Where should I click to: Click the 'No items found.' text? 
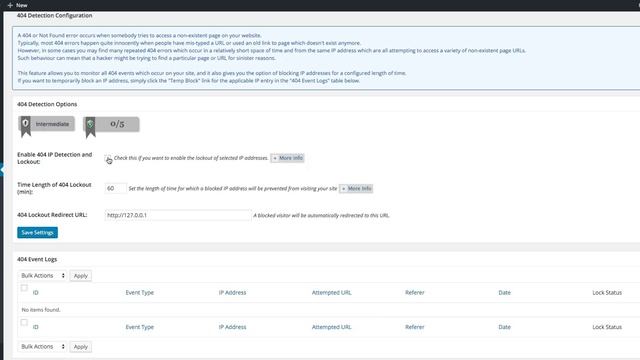tap(41, 310)
